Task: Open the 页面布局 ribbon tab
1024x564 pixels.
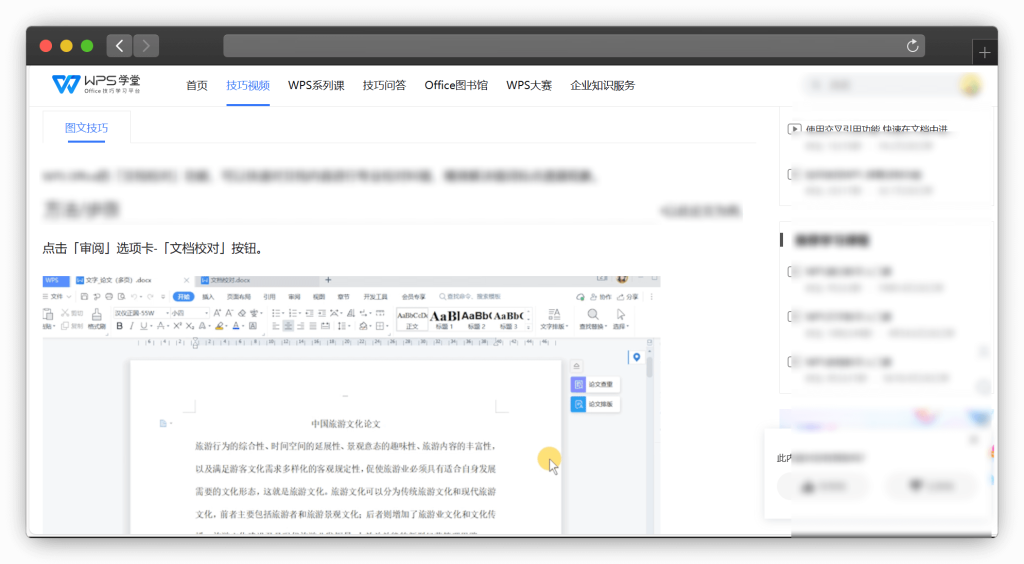Action: pyautogui.click(x=238, y=296)
